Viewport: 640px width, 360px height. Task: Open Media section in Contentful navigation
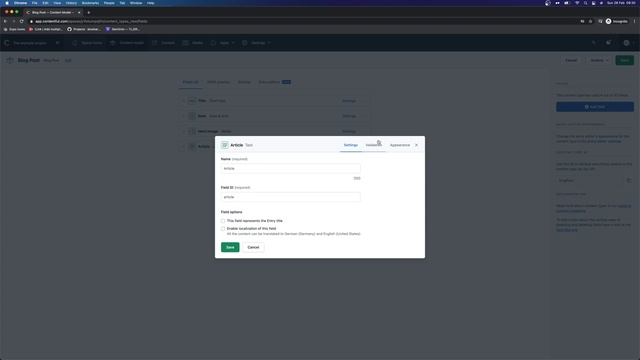coord(193,43)
